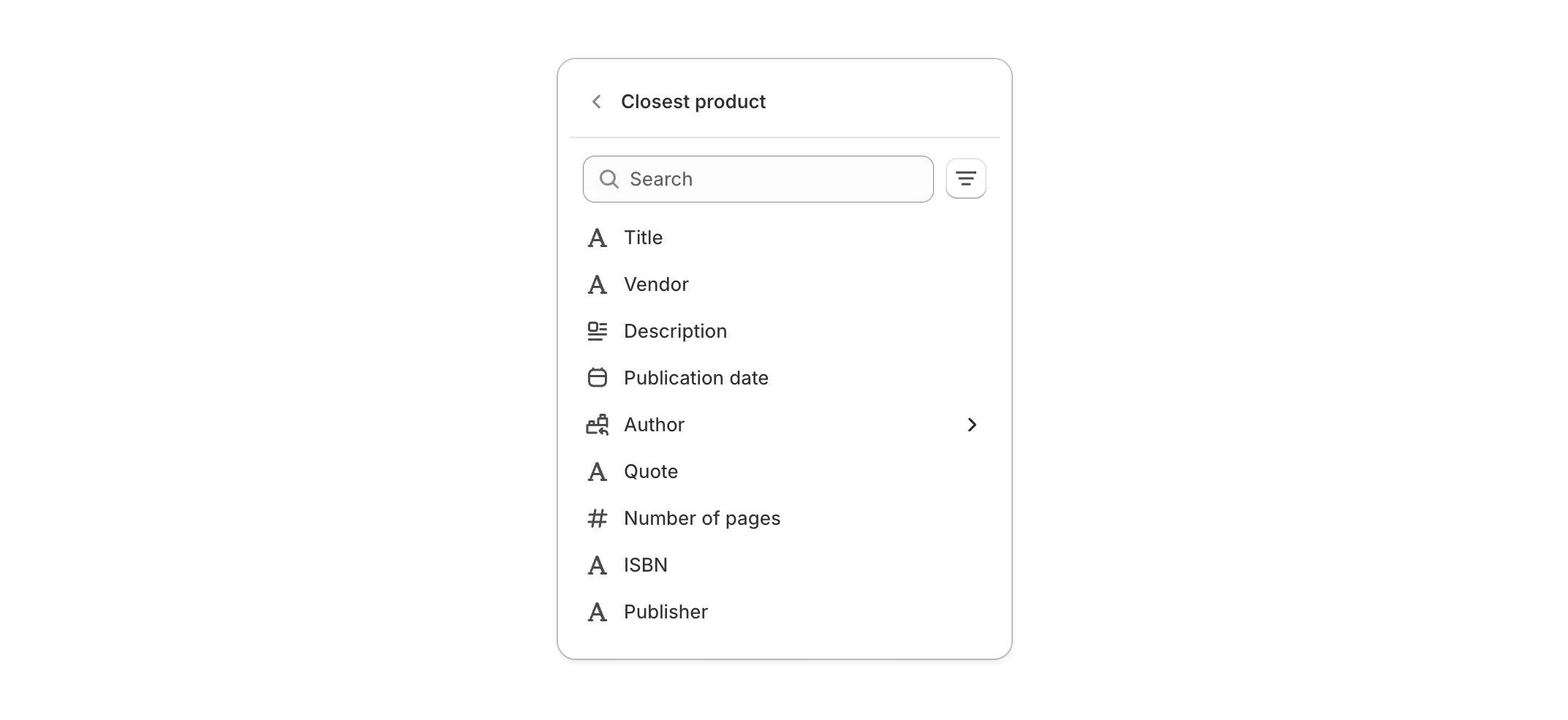Select the Title field
The image size is (1568, 720).
tap(643, 238)
